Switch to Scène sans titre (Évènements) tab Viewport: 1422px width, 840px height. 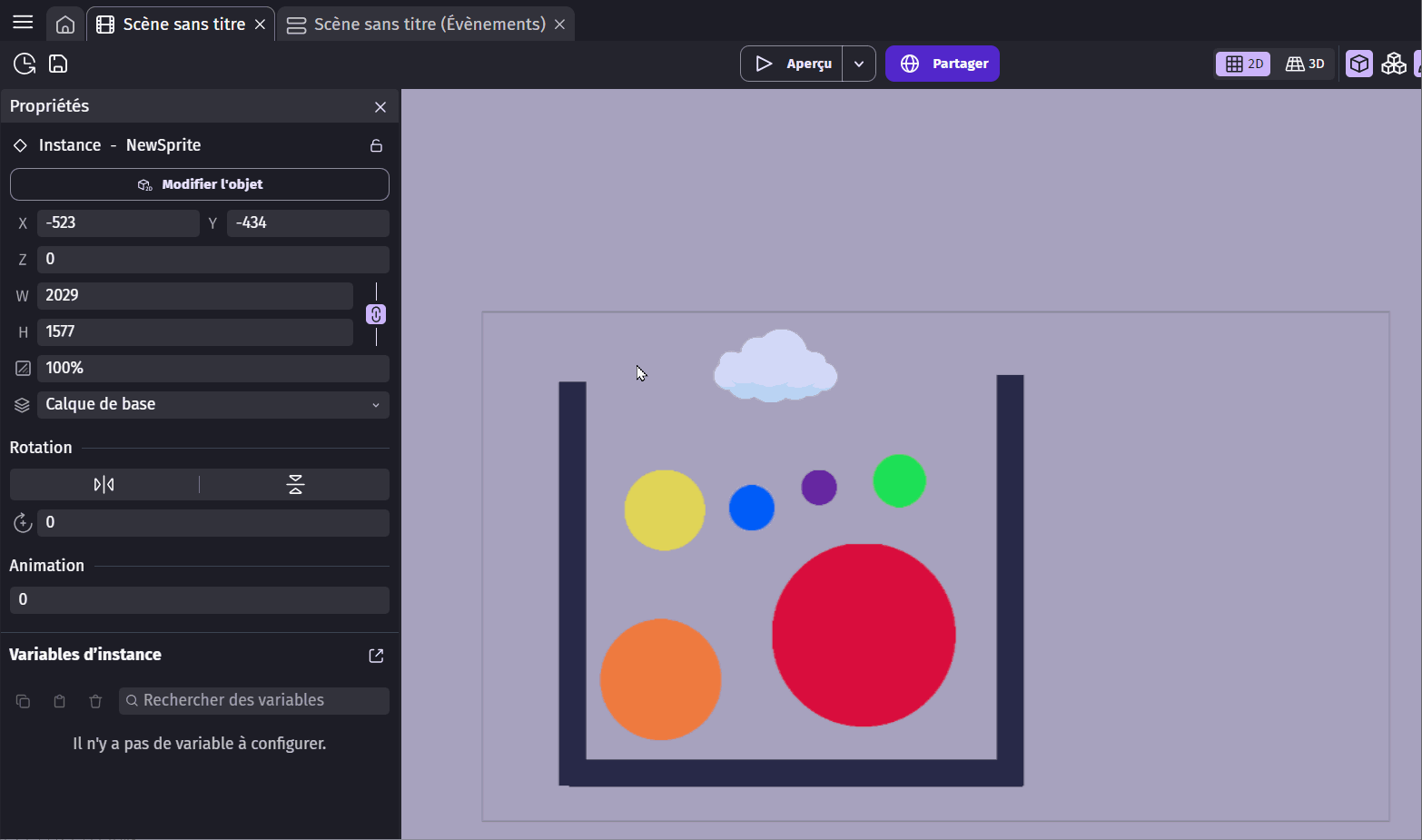click(x=429, y=25)
